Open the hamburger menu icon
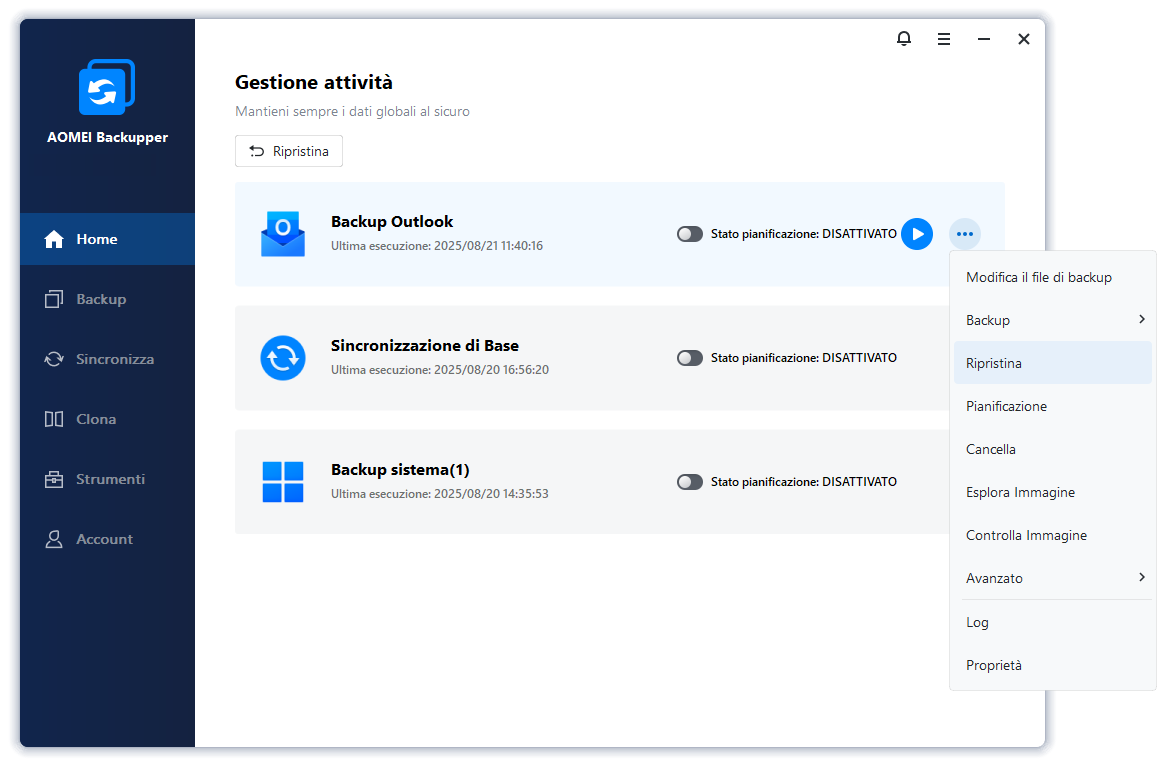 click(944, 39)
